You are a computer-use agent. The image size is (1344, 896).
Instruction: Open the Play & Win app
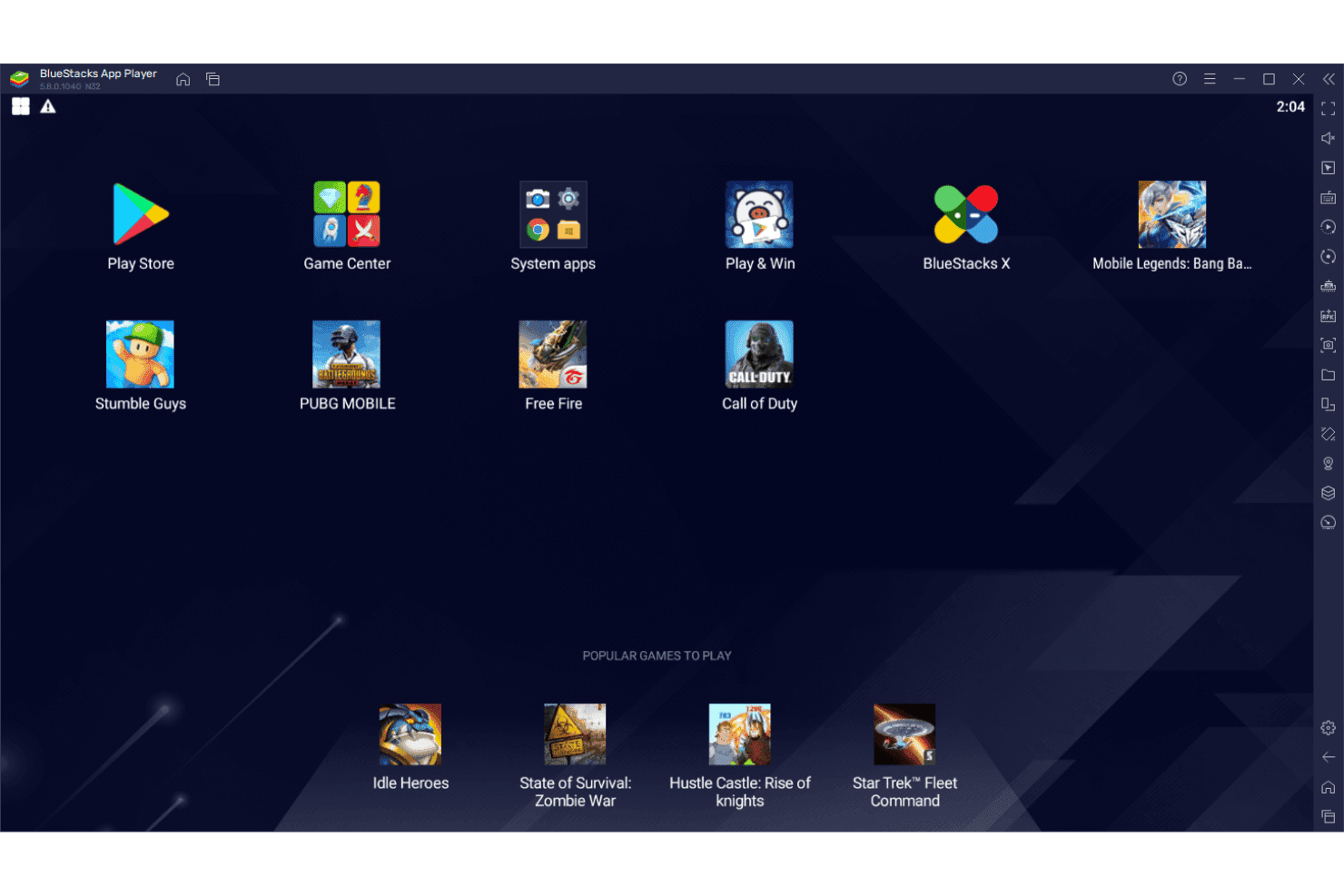point(759,215)
